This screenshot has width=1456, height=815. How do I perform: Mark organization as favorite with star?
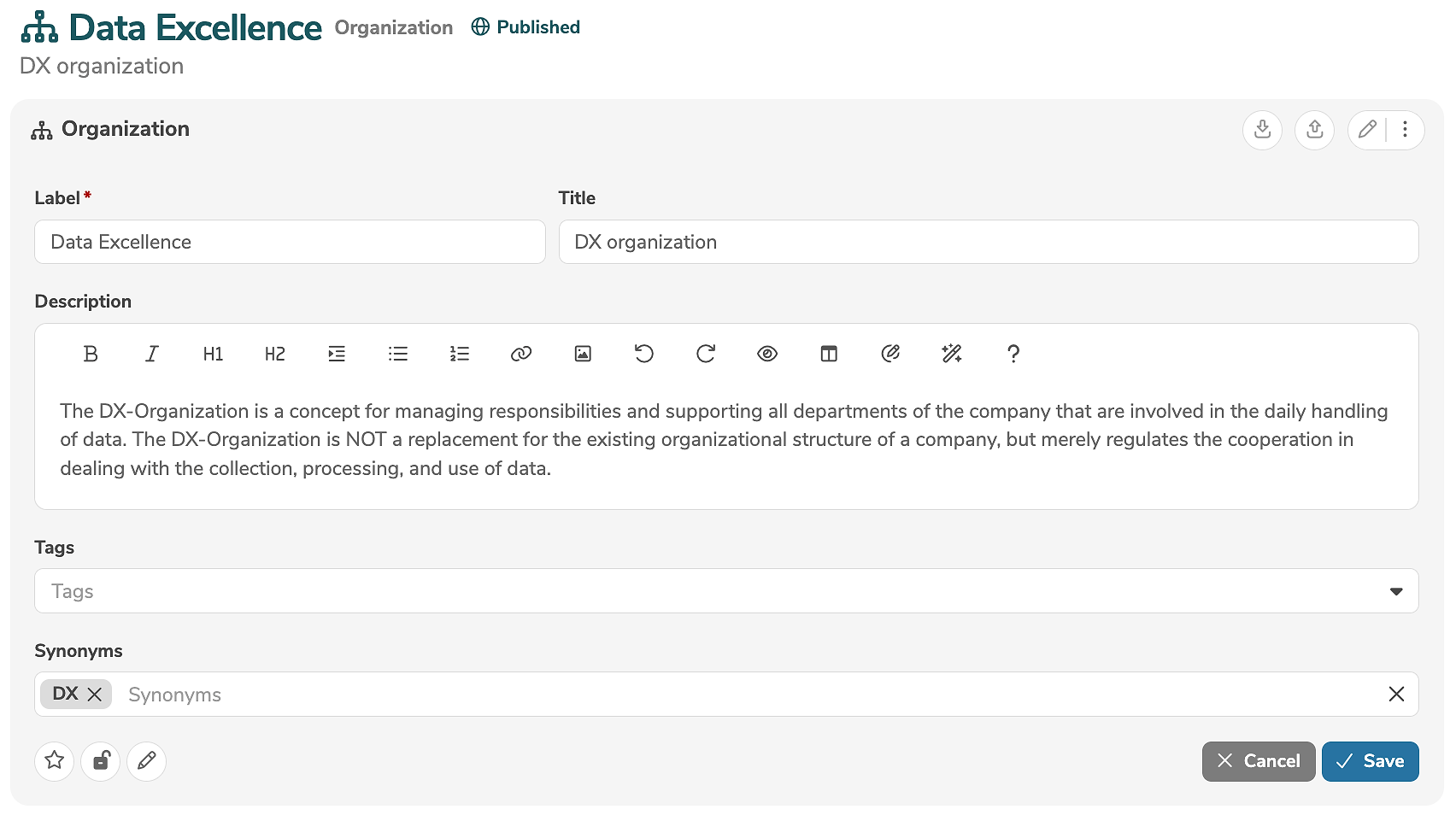(x=55, y=760)
